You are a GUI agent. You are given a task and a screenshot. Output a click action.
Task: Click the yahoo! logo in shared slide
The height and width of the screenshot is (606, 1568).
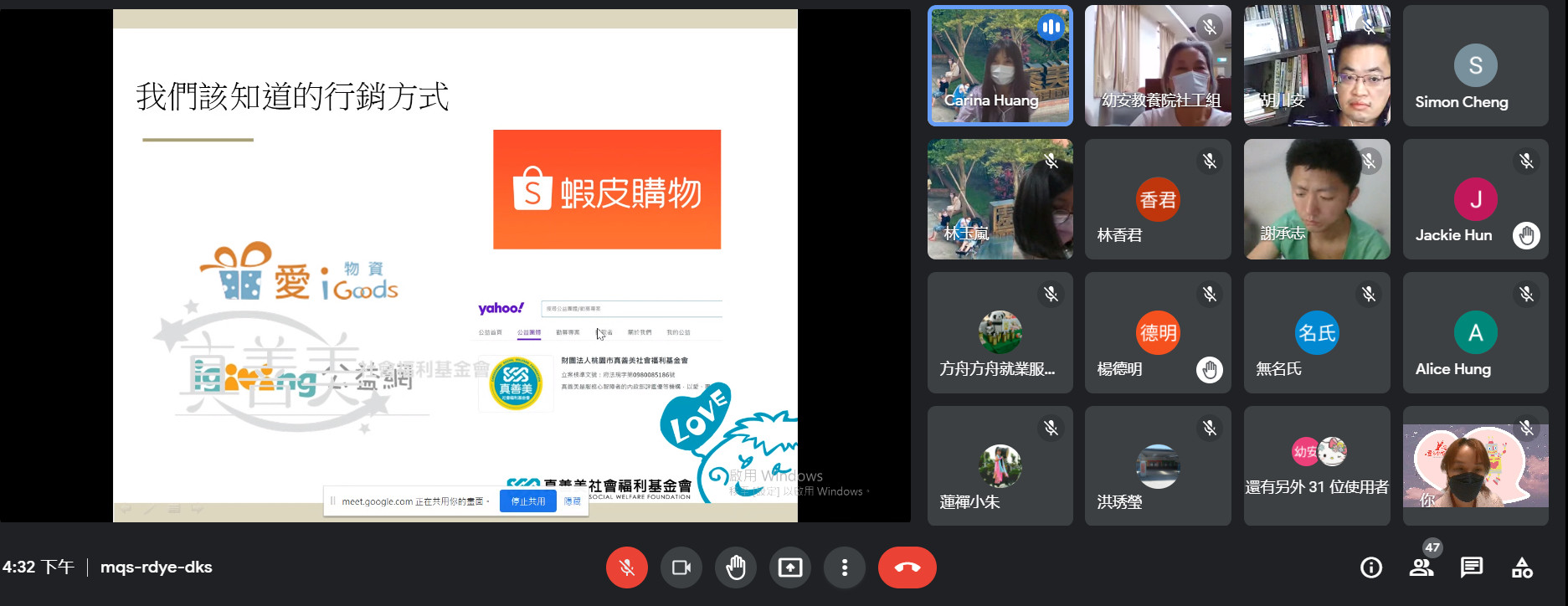coord(501,308)
